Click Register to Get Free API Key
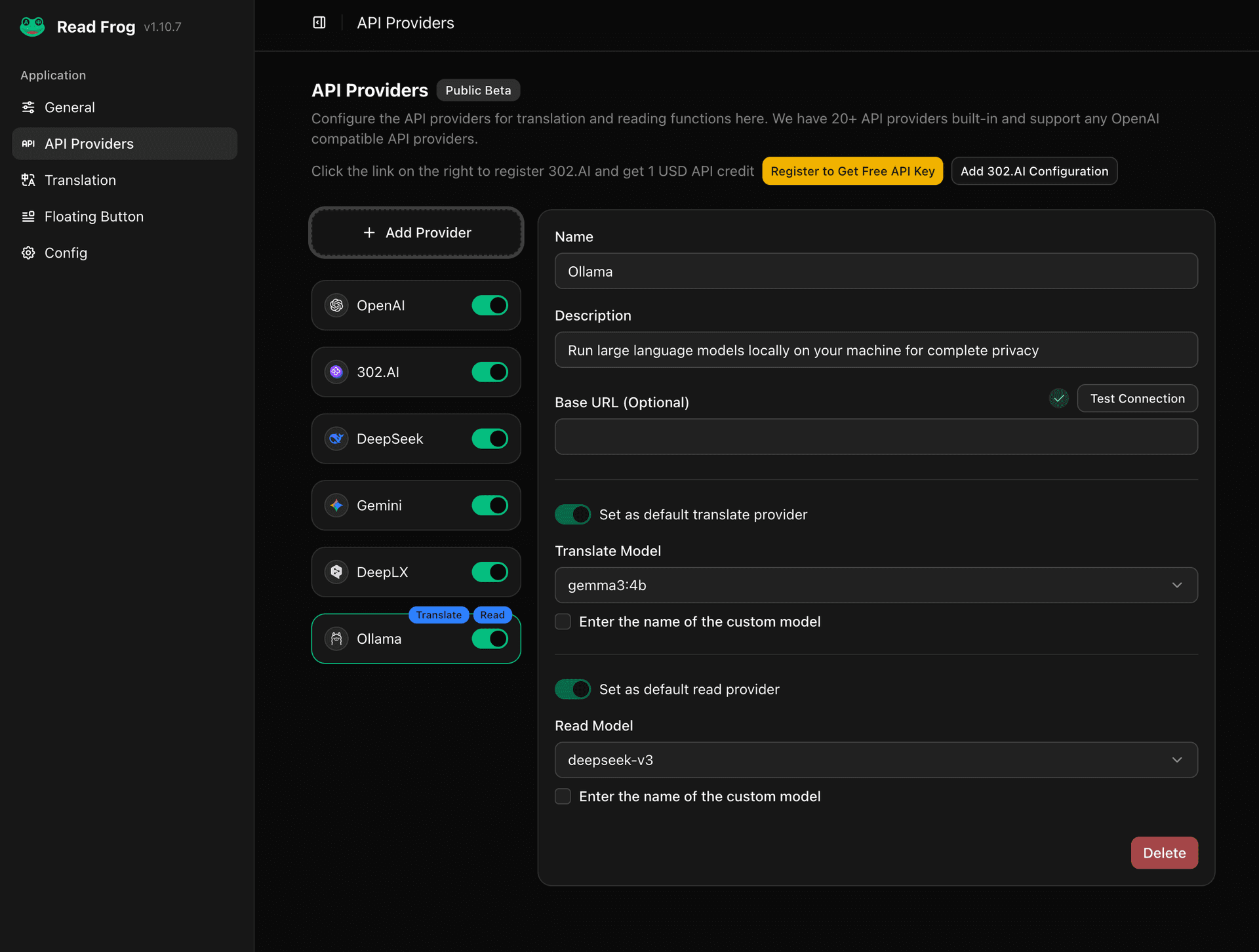The width and height of the screenshot is (1259, 952). click(x=852, y=171)
